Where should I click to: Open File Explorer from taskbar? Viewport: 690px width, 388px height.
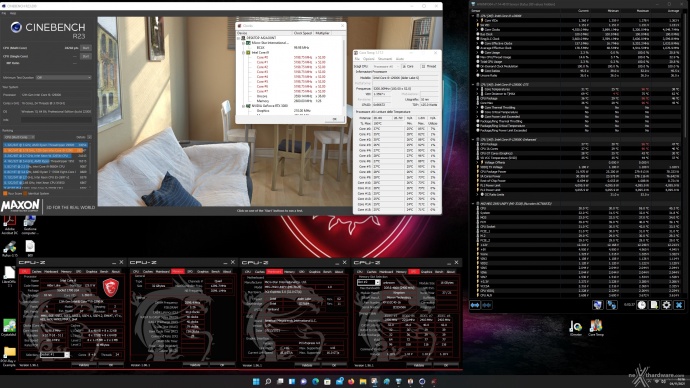click(x=363, y=381)
